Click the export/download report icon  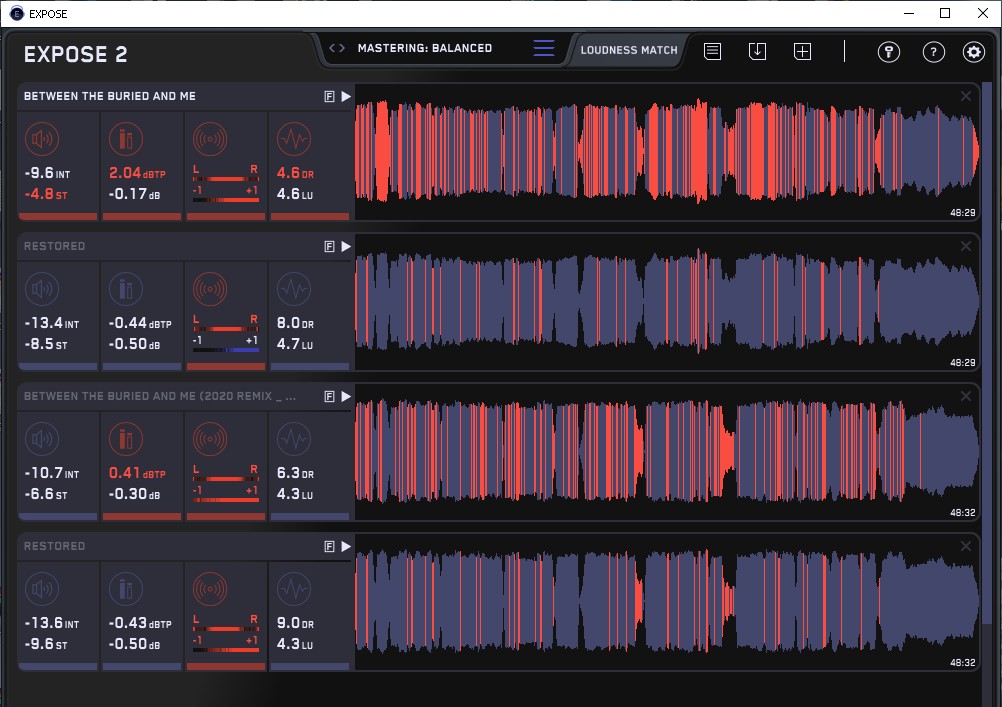(x=757, y=51)
